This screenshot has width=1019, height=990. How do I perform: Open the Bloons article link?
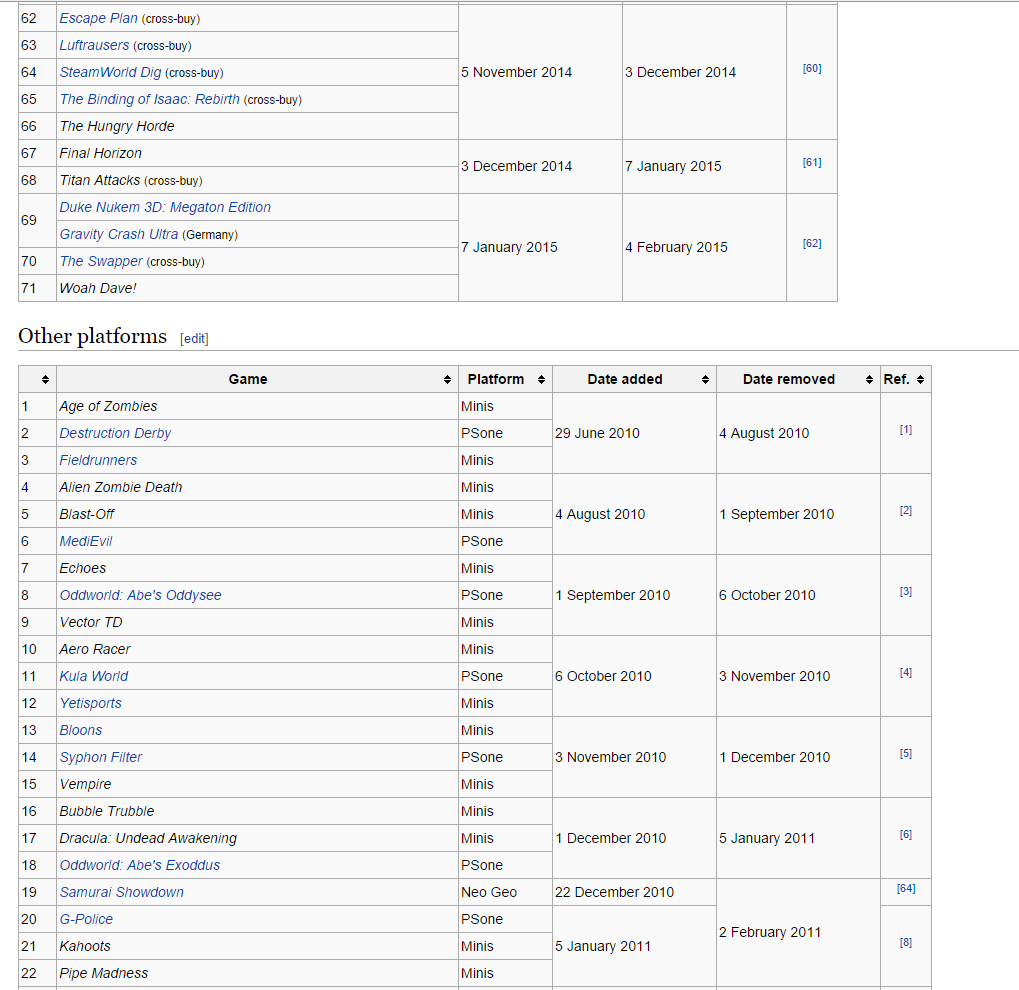[81, 730]
